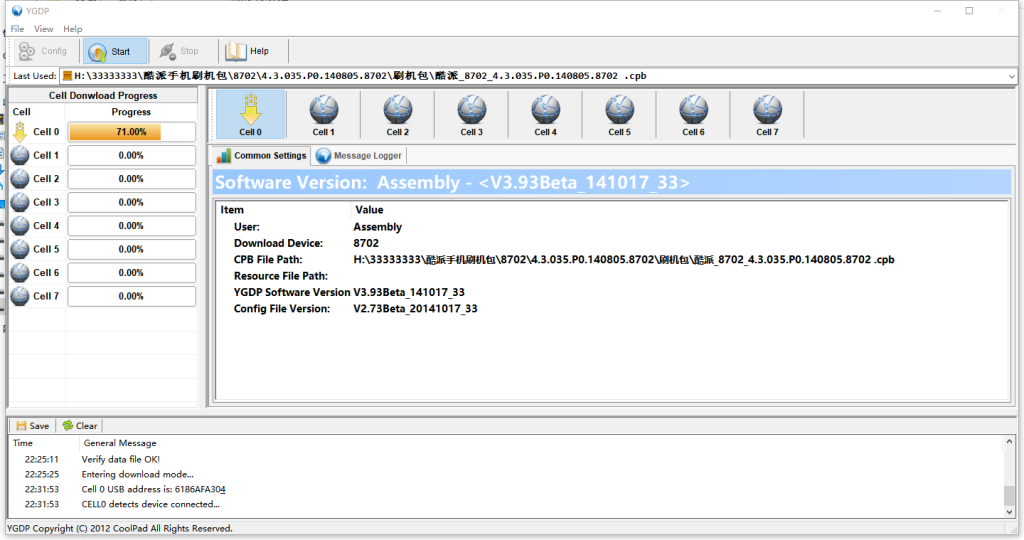Click the Cell 0 progress bar at 71%
Image resolution: width=1024 pixels, height=540 pixels.
tap(131, 132)
